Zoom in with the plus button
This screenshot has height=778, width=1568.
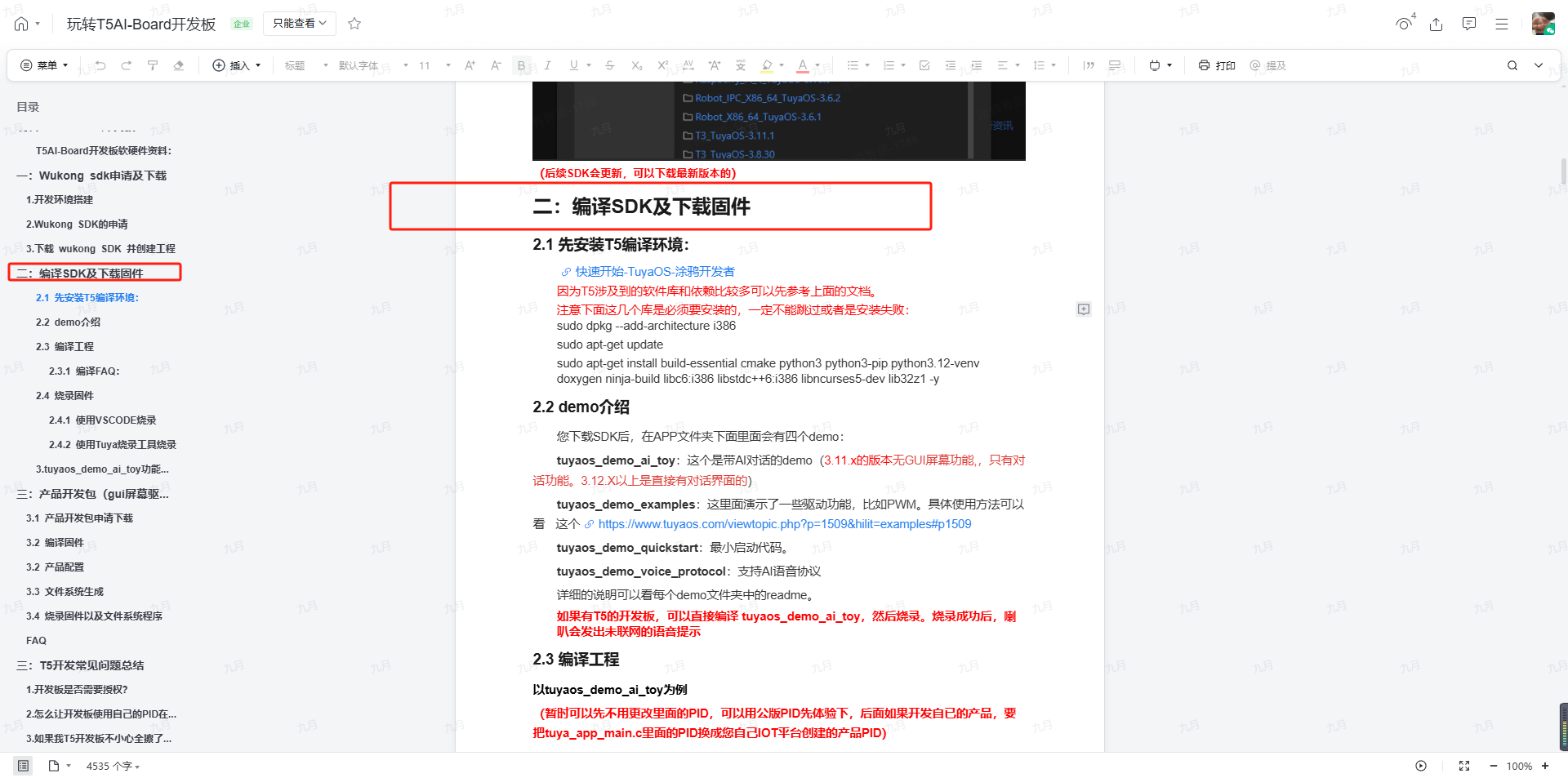1545,766
